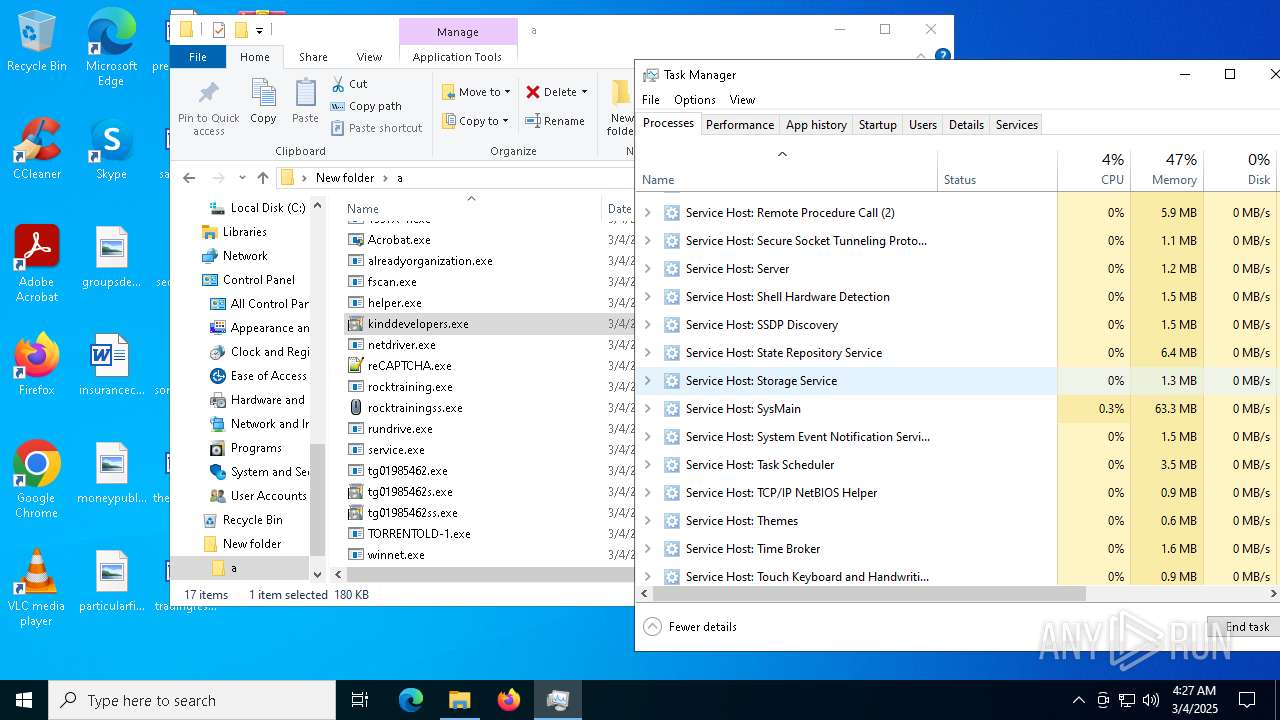Viewport: 1280px width, 720px height.
Task: Open the Recycle Bin desktop icon
Action: pos(37,40)
